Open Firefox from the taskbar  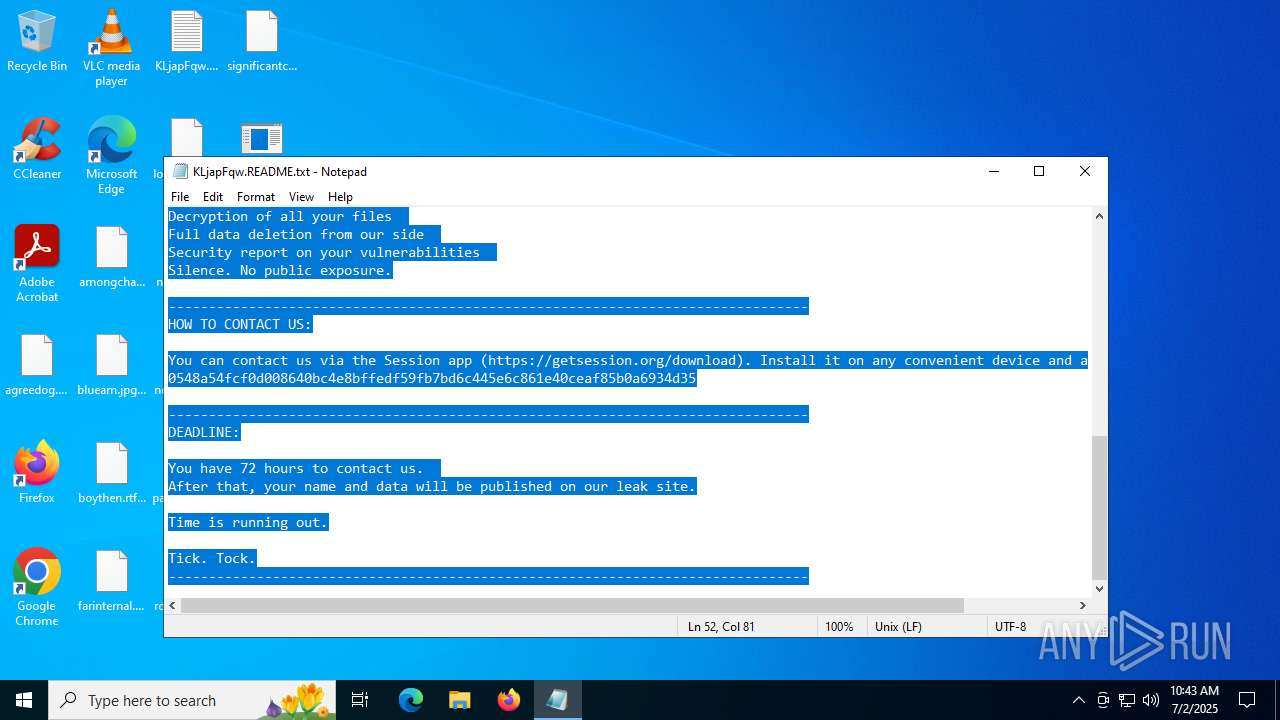[508, 700]
